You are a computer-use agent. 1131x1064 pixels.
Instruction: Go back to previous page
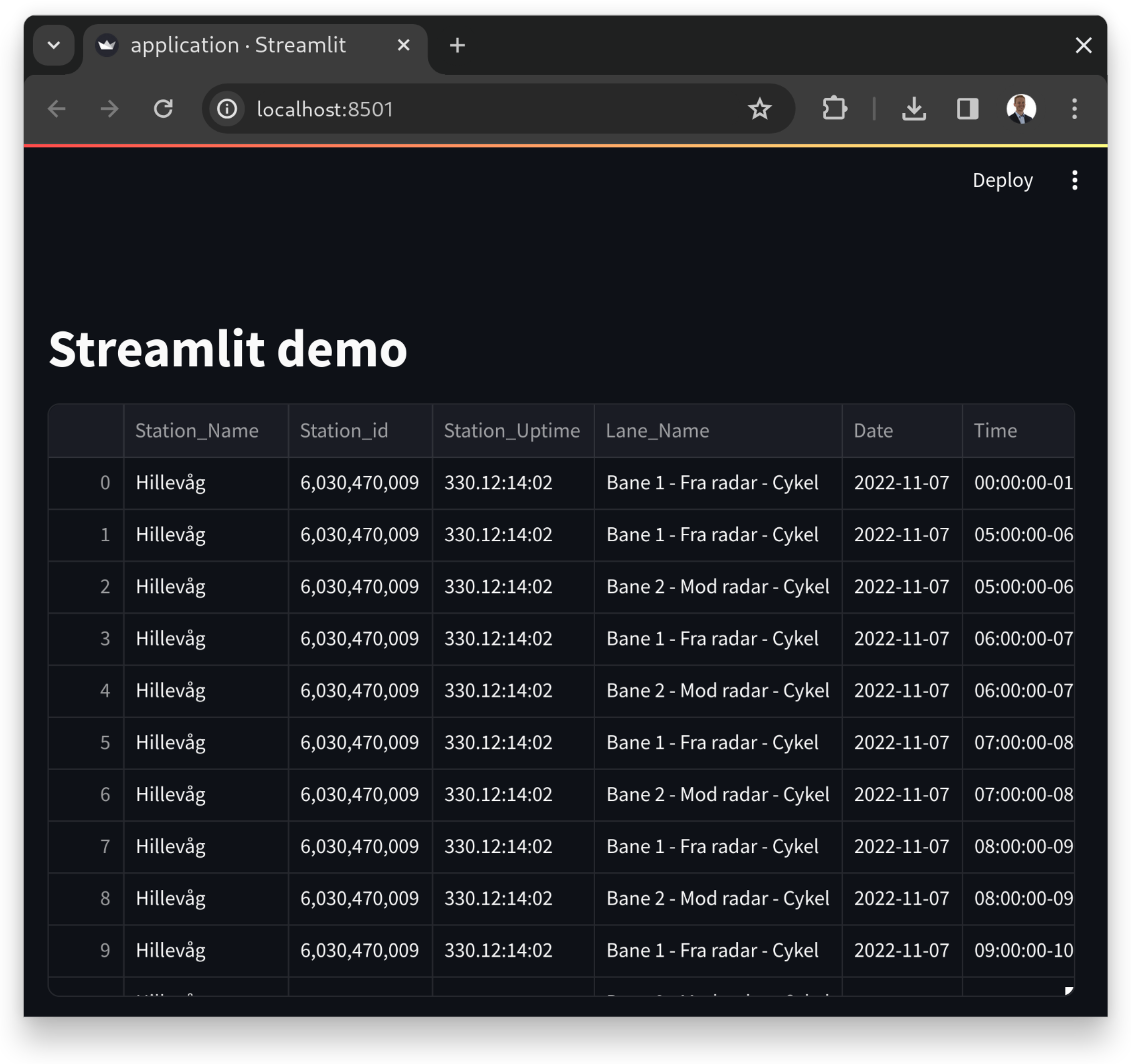tap(57, 109)
